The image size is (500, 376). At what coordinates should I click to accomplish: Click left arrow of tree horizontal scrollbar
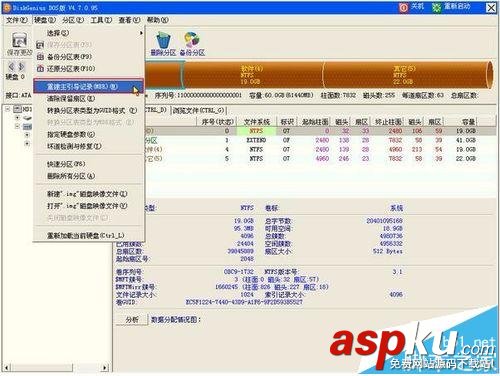(x=7, y=367)
